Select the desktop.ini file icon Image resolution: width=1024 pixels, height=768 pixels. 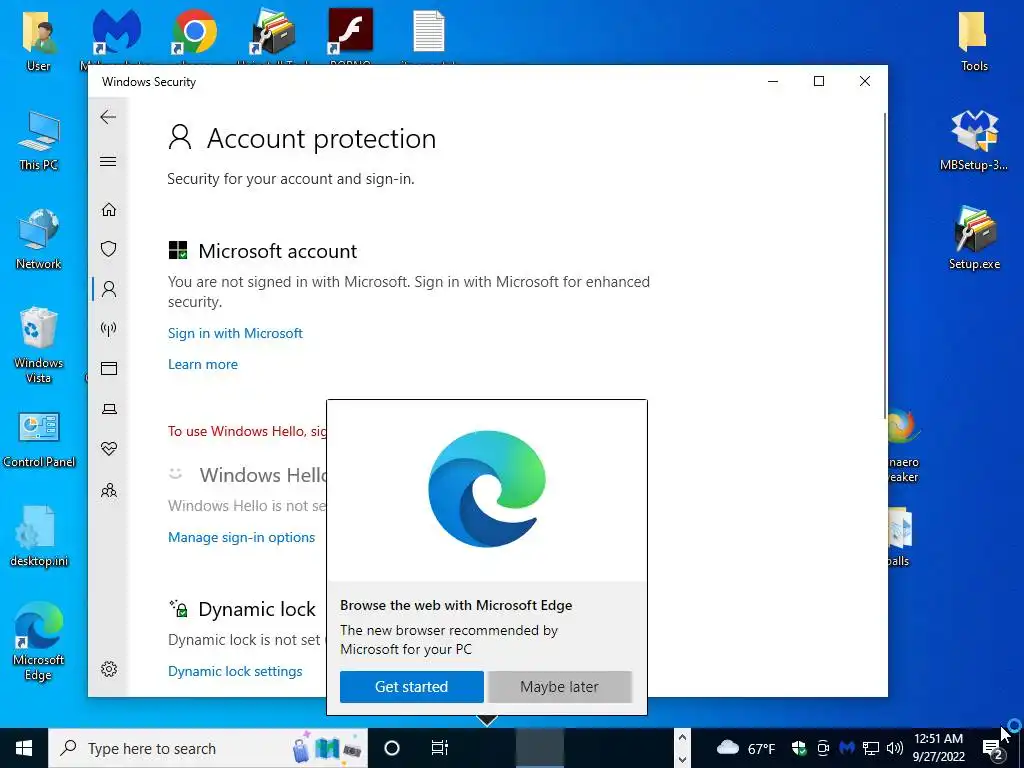pos(39,537)
